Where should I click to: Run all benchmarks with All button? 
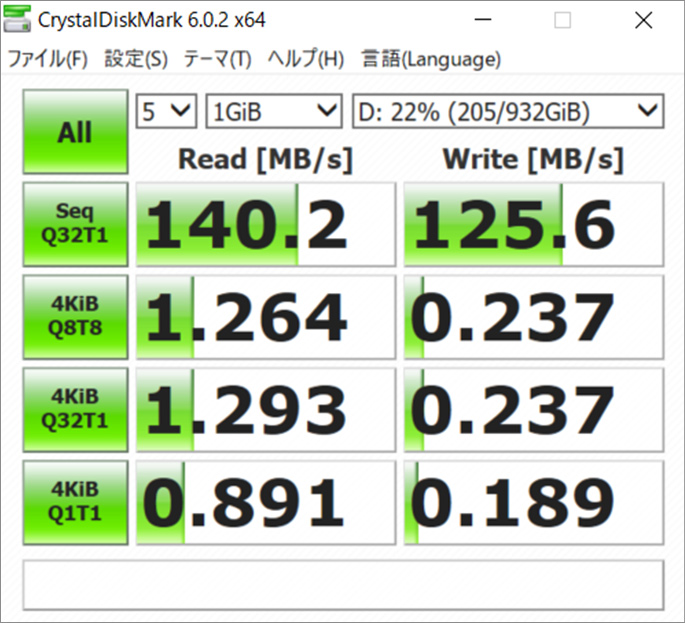coord(76,132)
